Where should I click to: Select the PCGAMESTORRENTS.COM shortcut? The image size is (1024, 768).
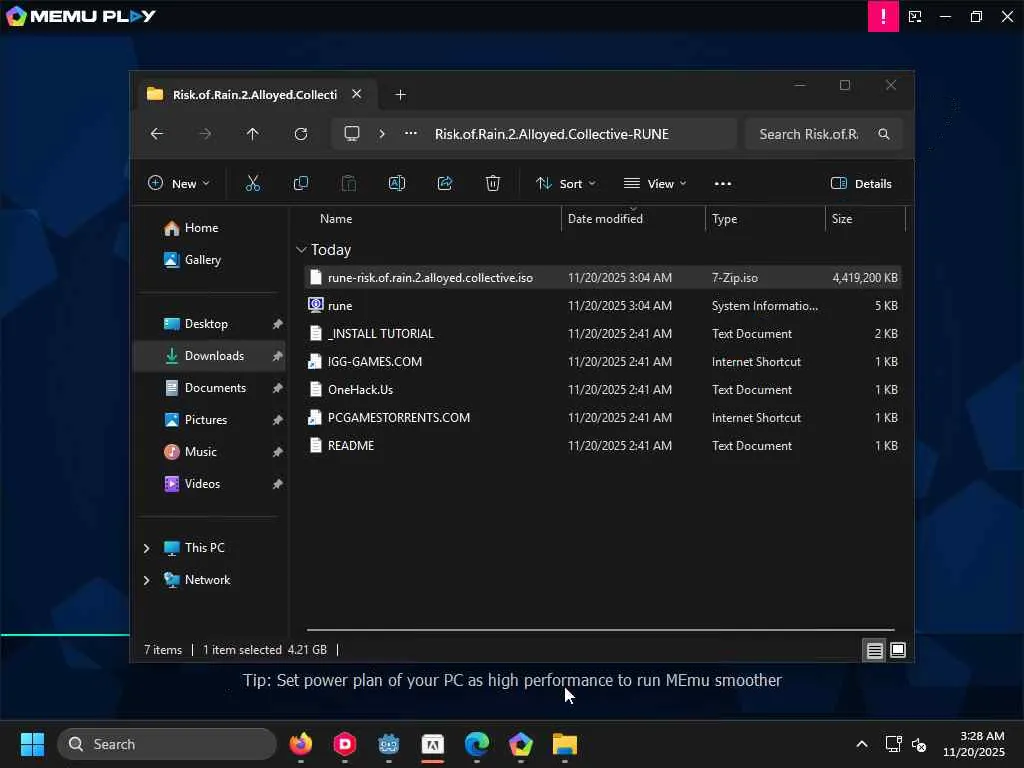602,418
